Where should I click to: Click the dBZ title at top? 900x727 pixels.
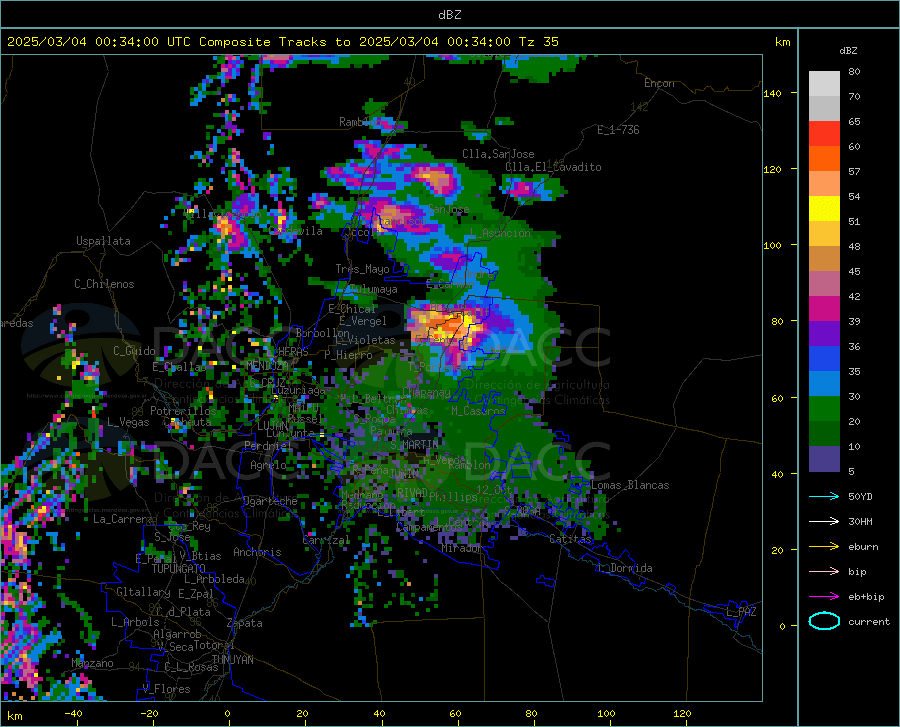point(449,15)
